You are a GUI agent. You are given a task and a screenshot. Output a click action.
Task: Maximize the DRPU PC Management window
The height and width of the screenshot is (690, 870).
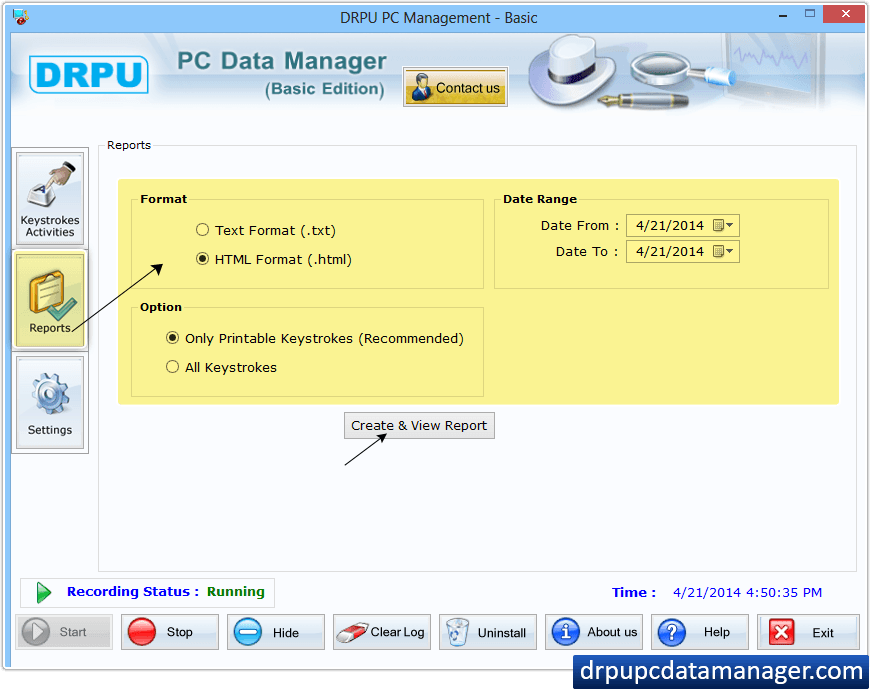click(x=810, y=14)
